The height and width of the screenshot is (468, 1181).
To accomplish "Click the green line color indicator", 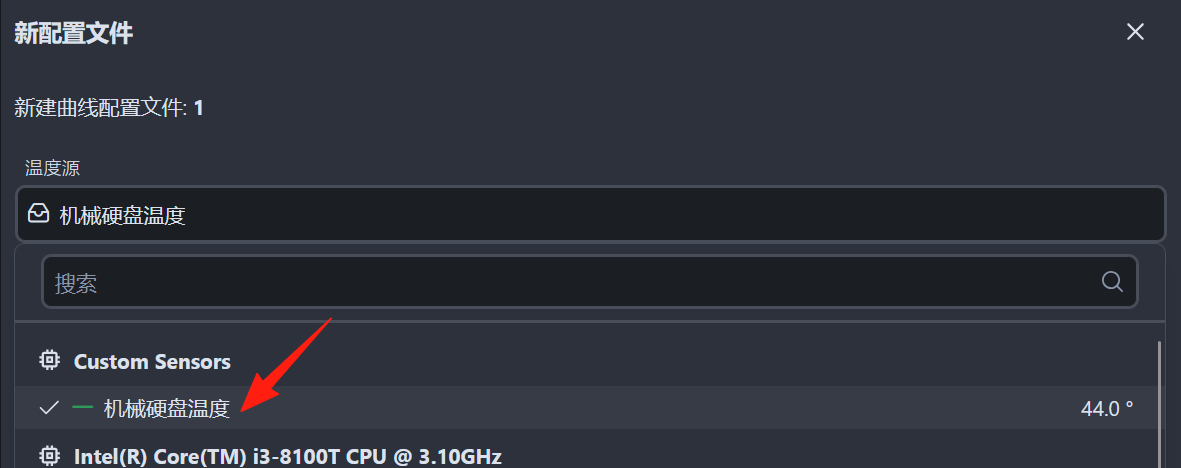I will tap(83, 407).
